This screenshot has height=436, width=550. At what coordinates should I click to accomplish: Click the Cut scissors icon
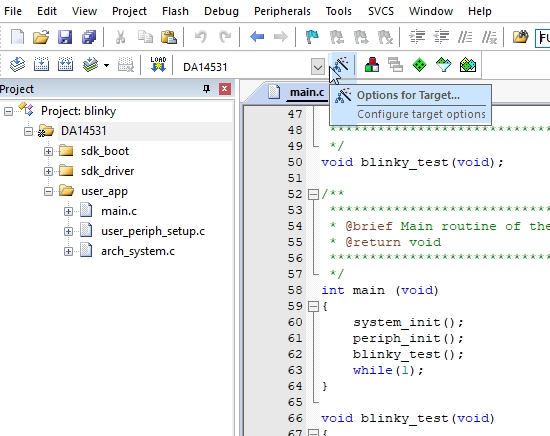point(120,36)
